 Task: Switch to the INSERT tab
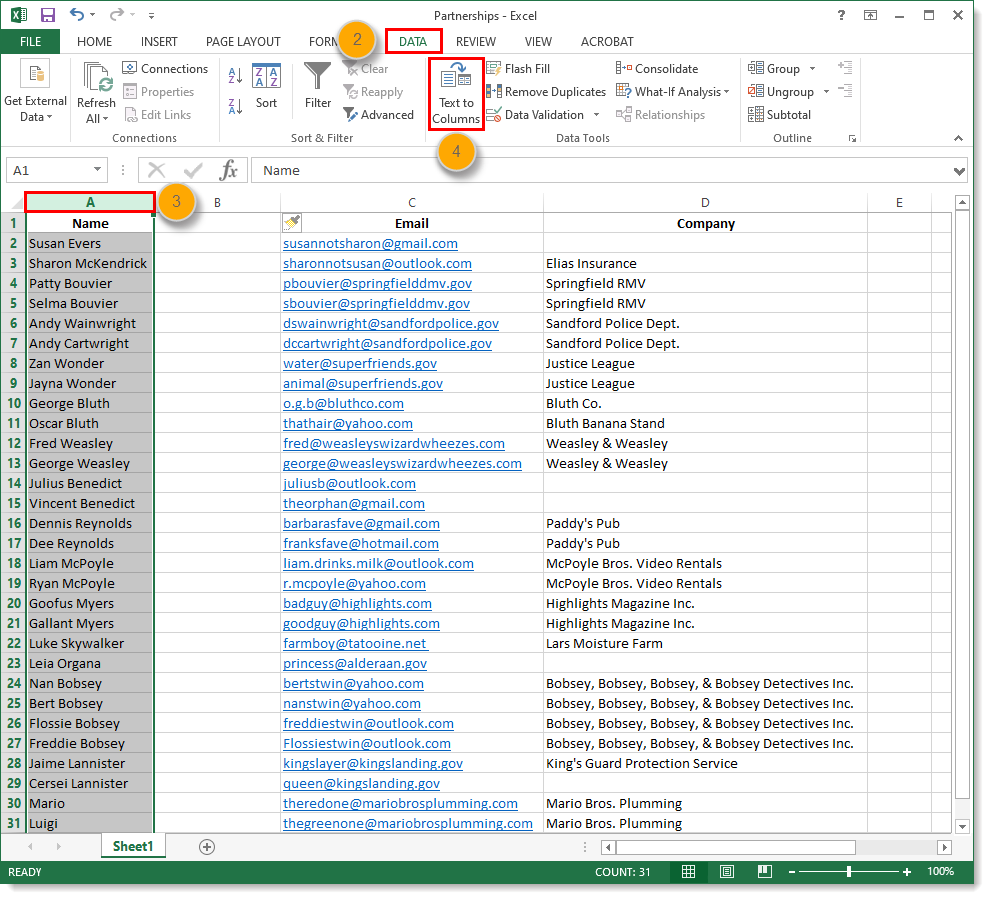point(159,42)
